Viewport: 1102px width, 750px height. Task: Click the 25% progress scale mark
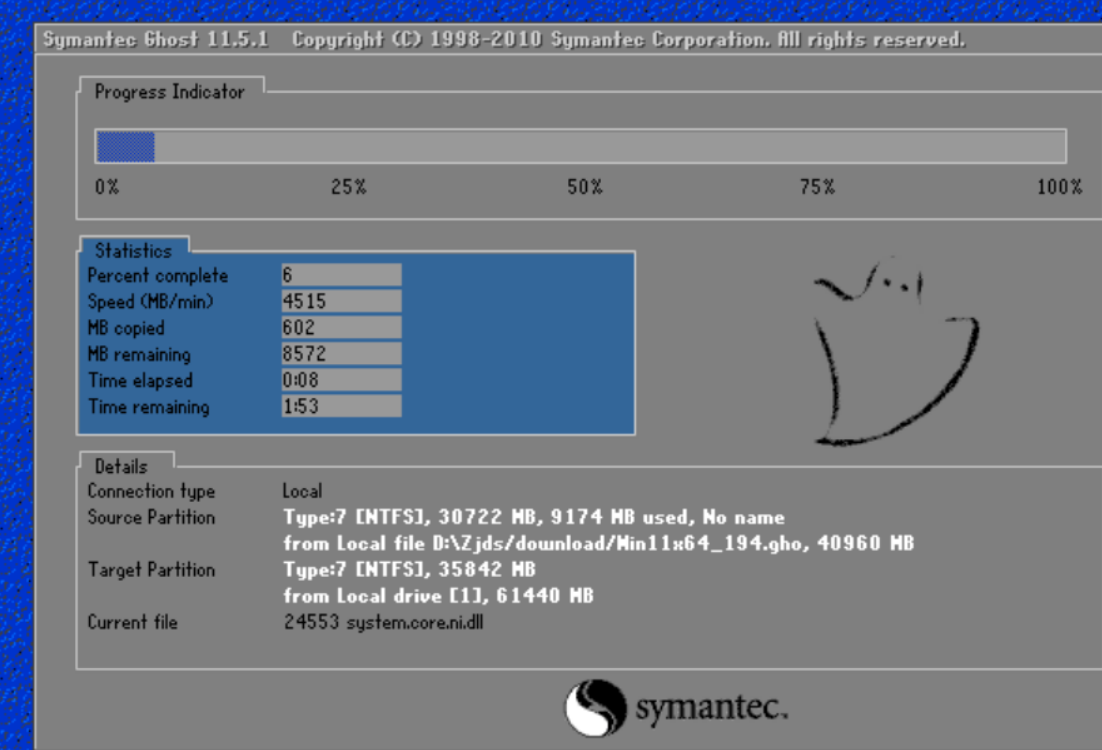349,187
